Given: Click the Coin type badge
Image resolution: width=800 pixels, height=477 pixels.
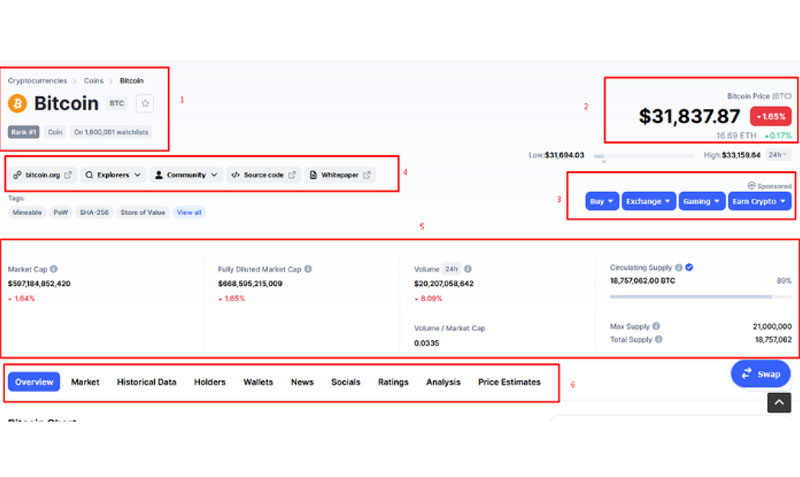Looking at the screenshot, I should [55, 132].
